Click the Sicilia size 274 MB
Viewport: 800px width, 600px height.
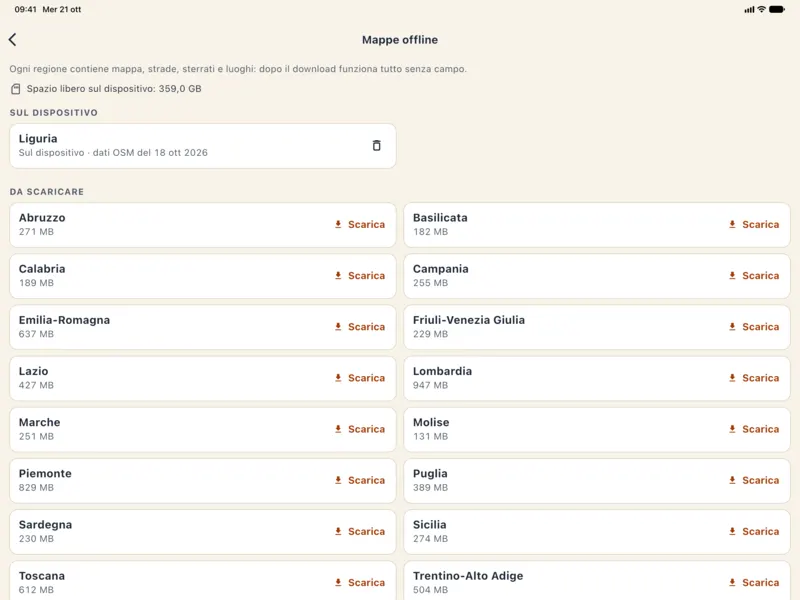431,539
